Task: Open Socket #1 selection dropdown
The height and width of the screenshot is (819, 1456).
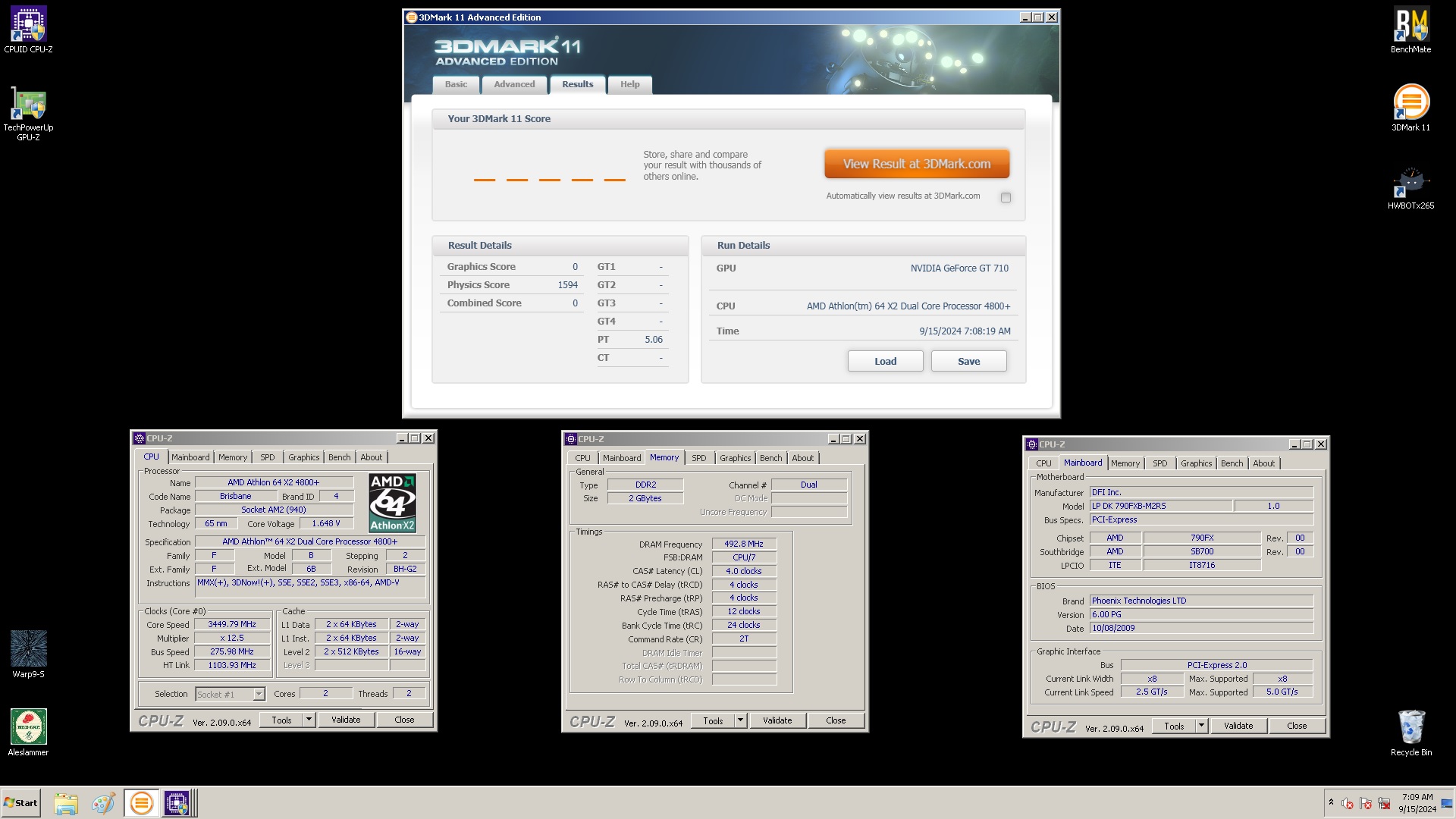Action: click(x=259, y=695)
